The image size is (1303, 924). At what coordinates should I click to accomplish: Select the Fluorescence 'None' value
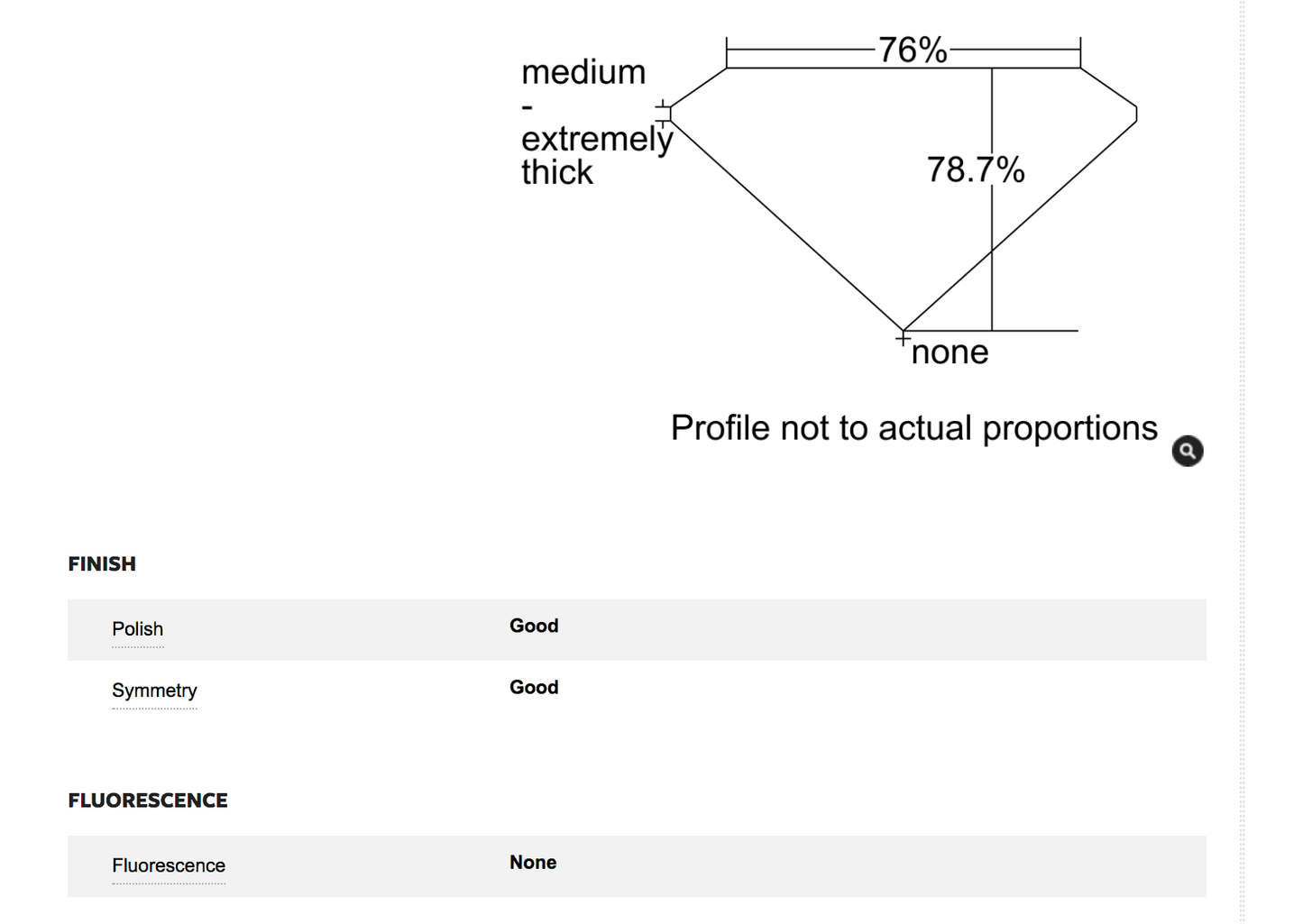pyautogui.click(x=533, y=863)
